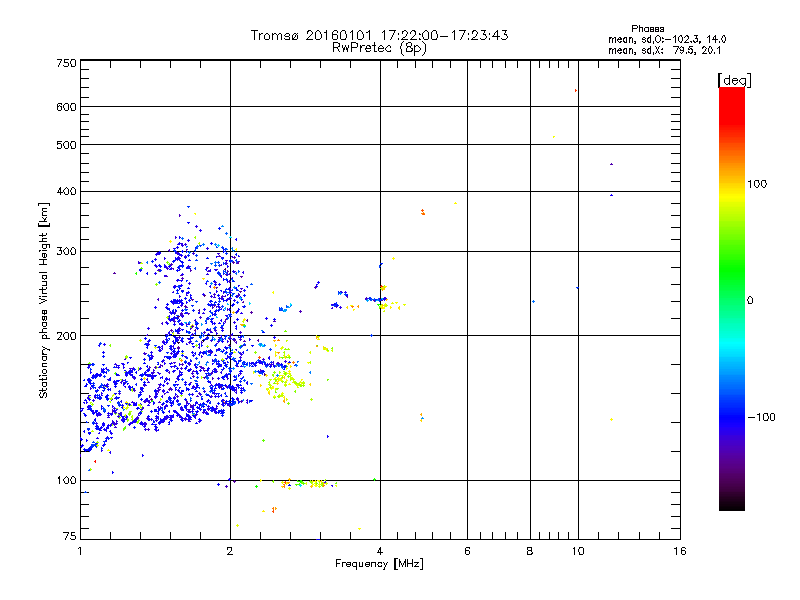Click the x-axis tick label "2"

click(x=230, y=551)
